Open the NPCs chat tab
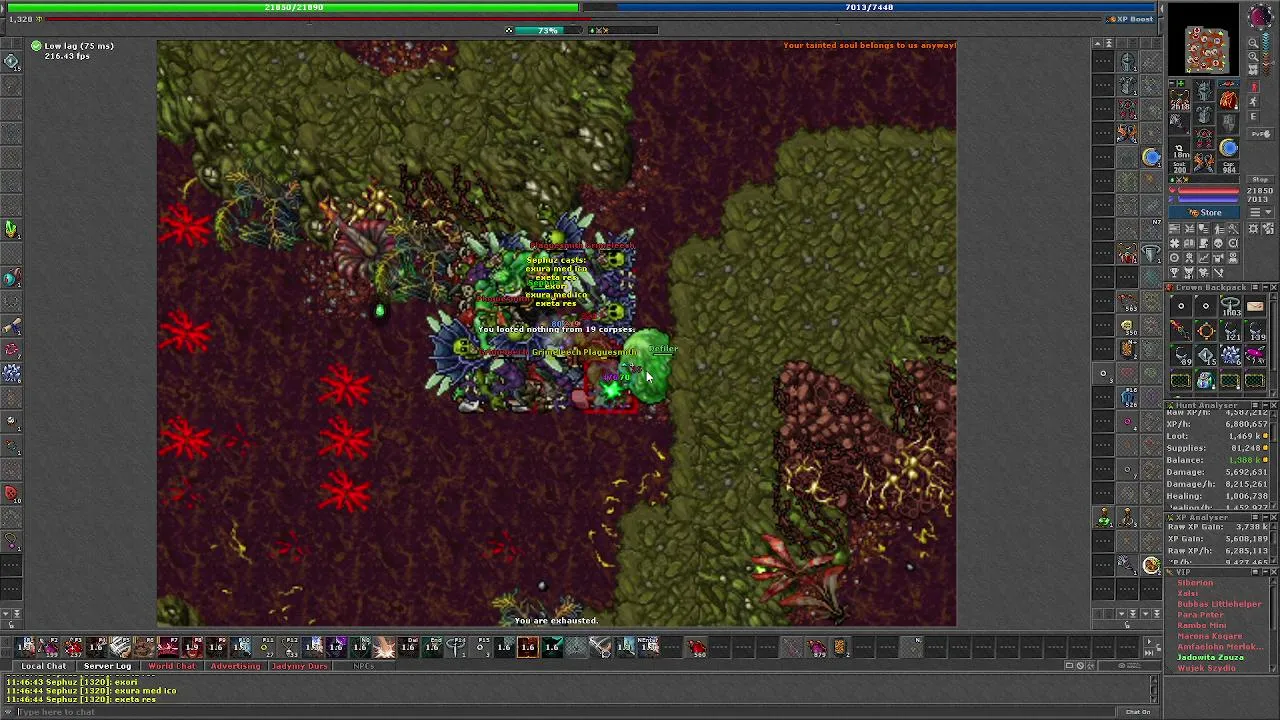Viewport: 1280px width, 720px height. click(x=363, y=666)
